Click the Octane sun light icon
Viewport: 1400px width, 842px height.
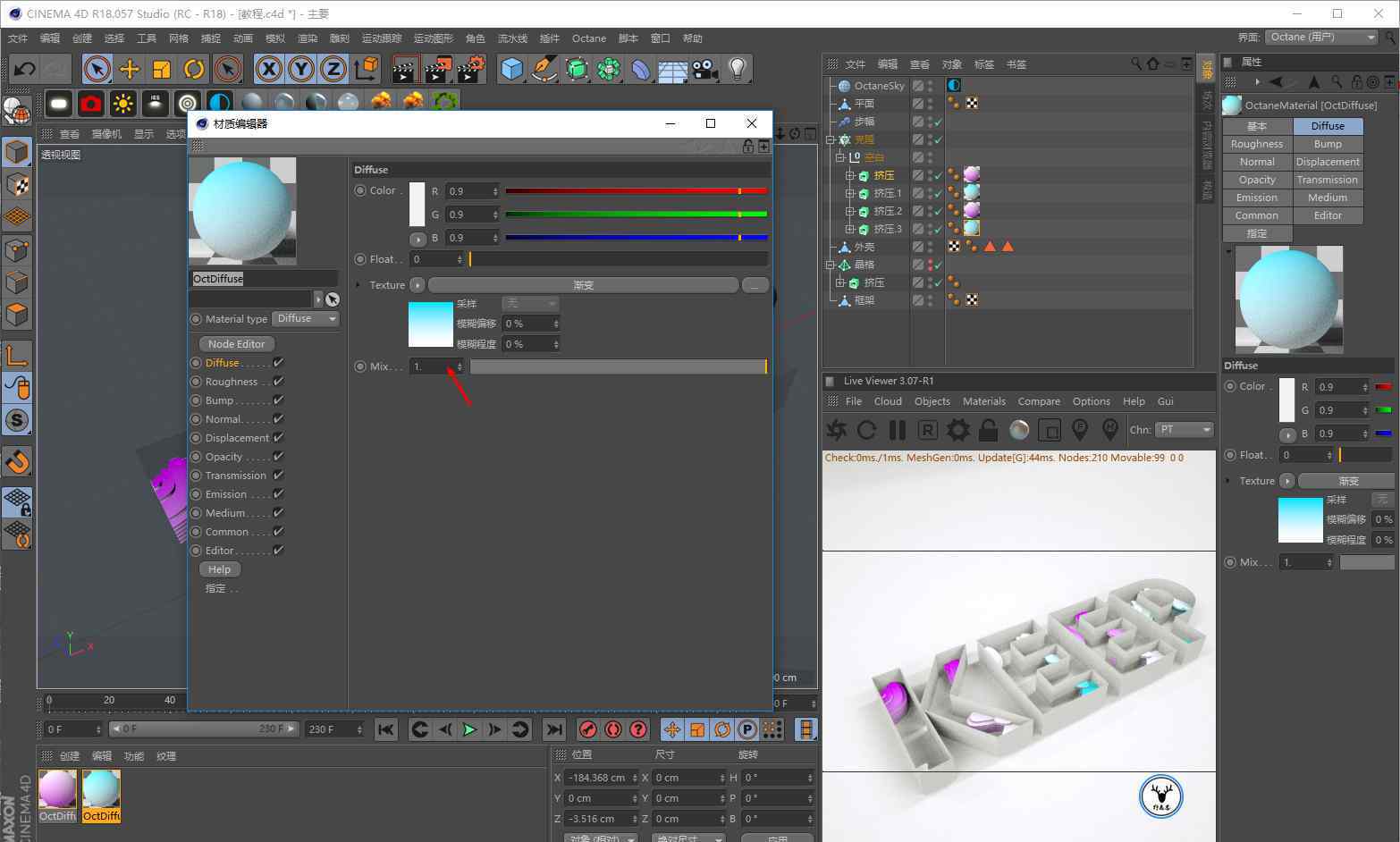[122, 104]
